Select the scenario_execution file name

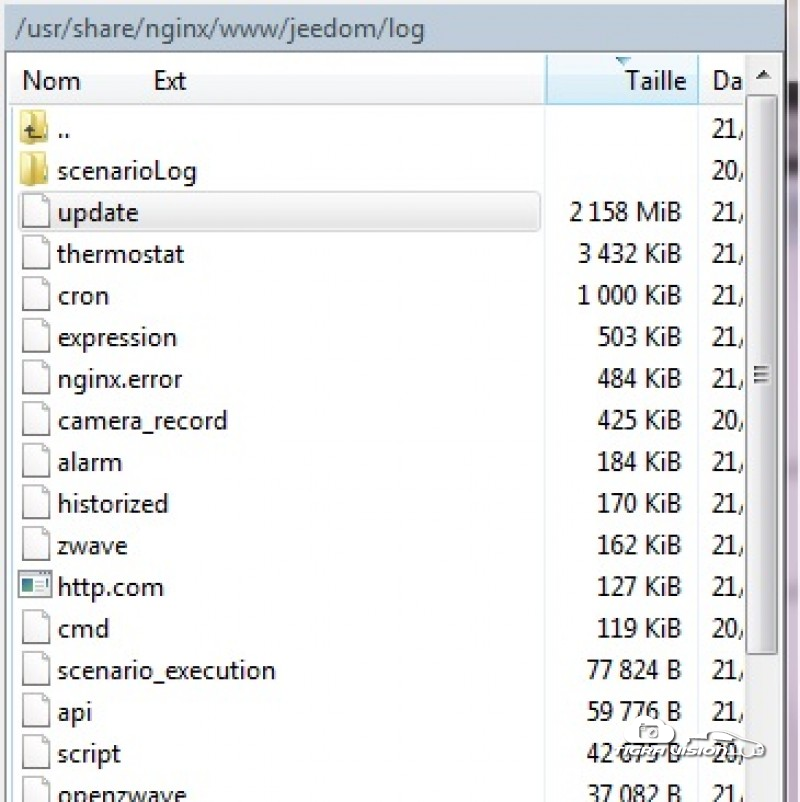point(166,670)
